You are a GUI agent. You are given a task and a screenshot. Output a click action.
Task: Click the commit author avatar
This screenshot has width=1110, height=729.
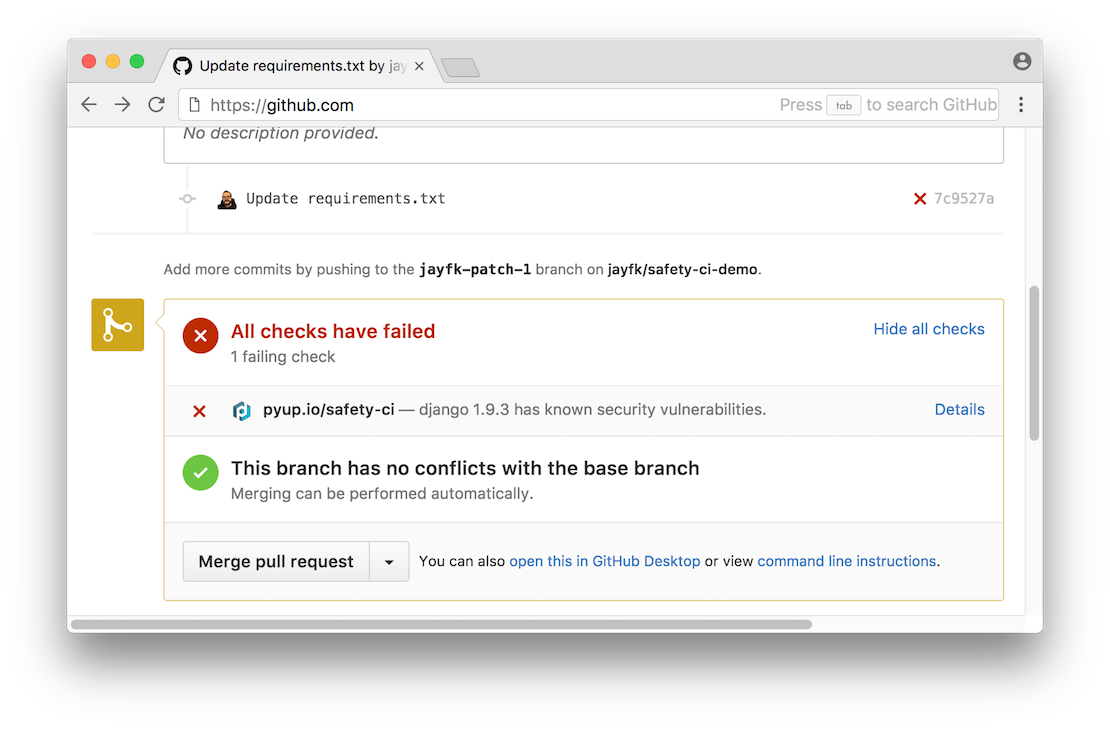point(227,199)
